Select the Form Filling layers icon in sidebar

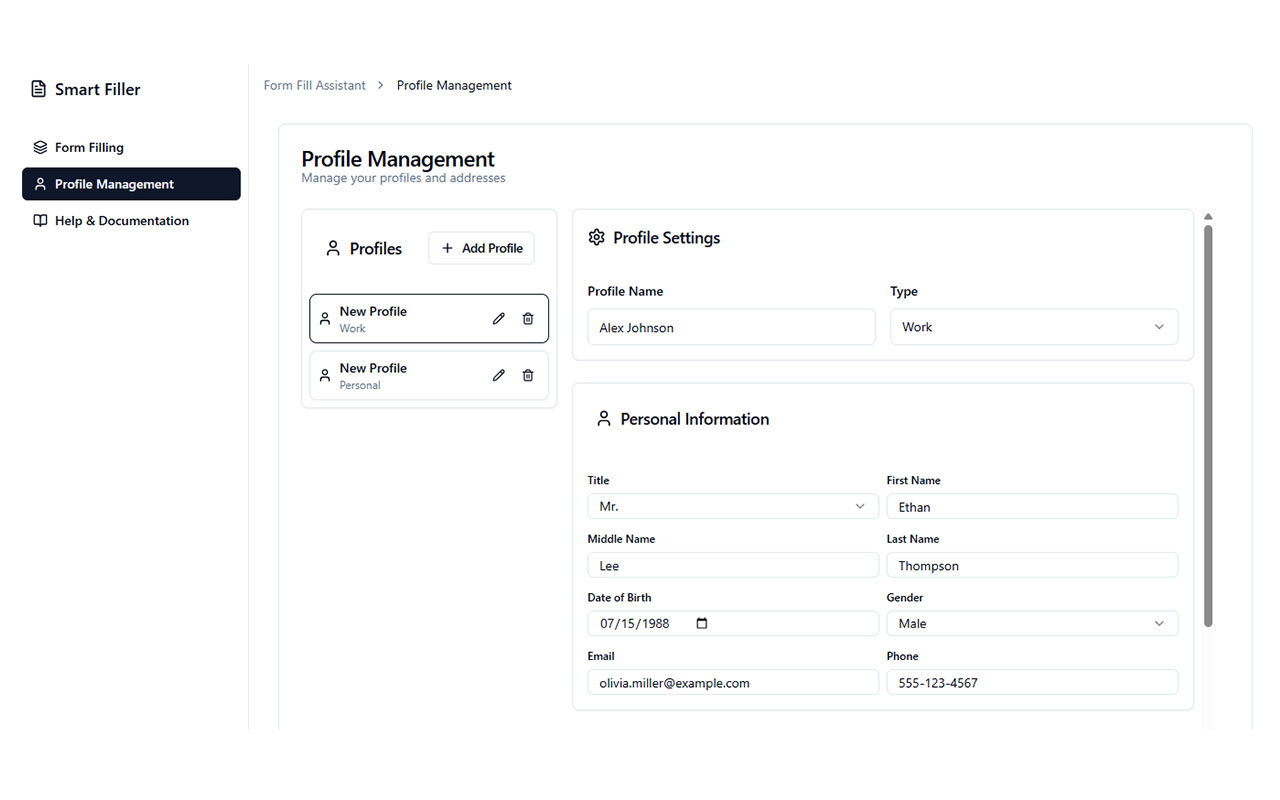40,146
